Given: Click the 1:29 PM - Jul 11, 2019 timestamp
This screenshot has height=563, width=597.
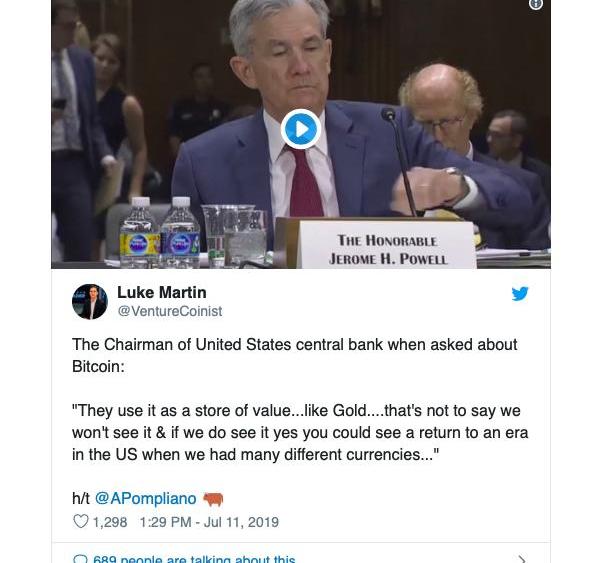Looking at the screenshot, I should 209,522.
